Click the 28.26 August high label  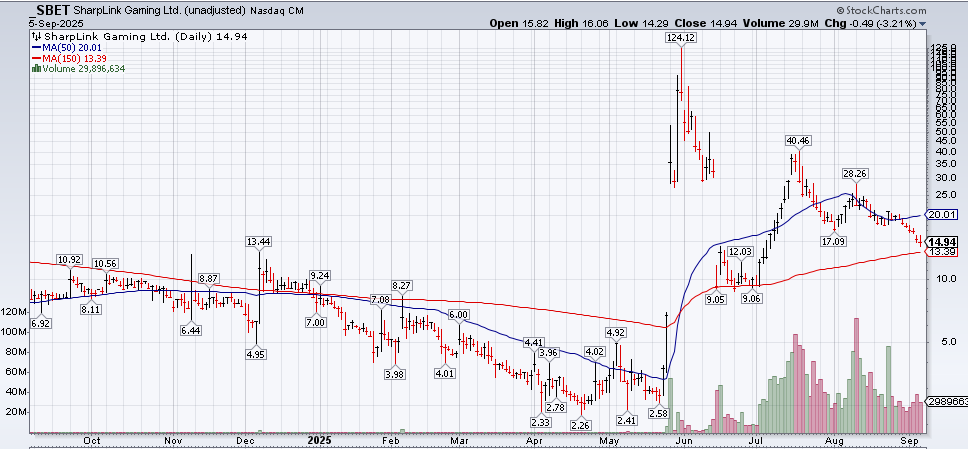coord(854,173)
